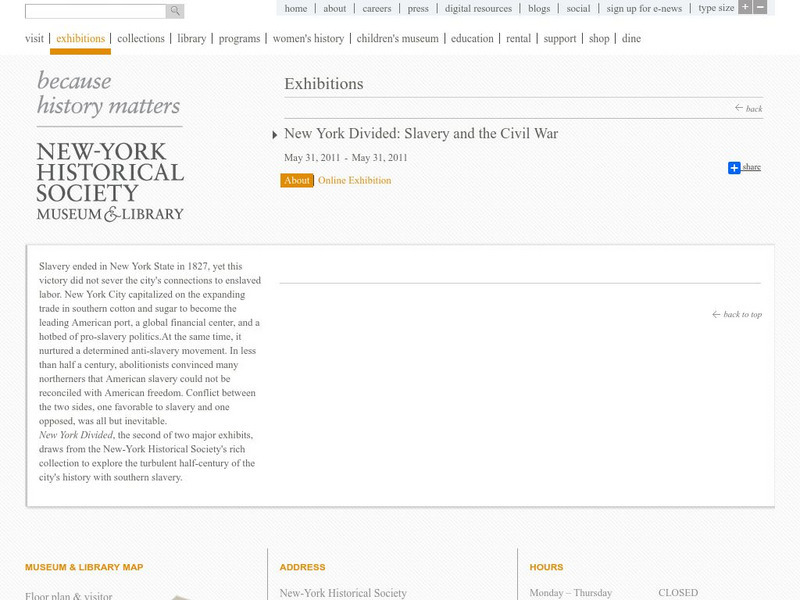Increase type size with plus button
The image size is (800, 600).
745,7
